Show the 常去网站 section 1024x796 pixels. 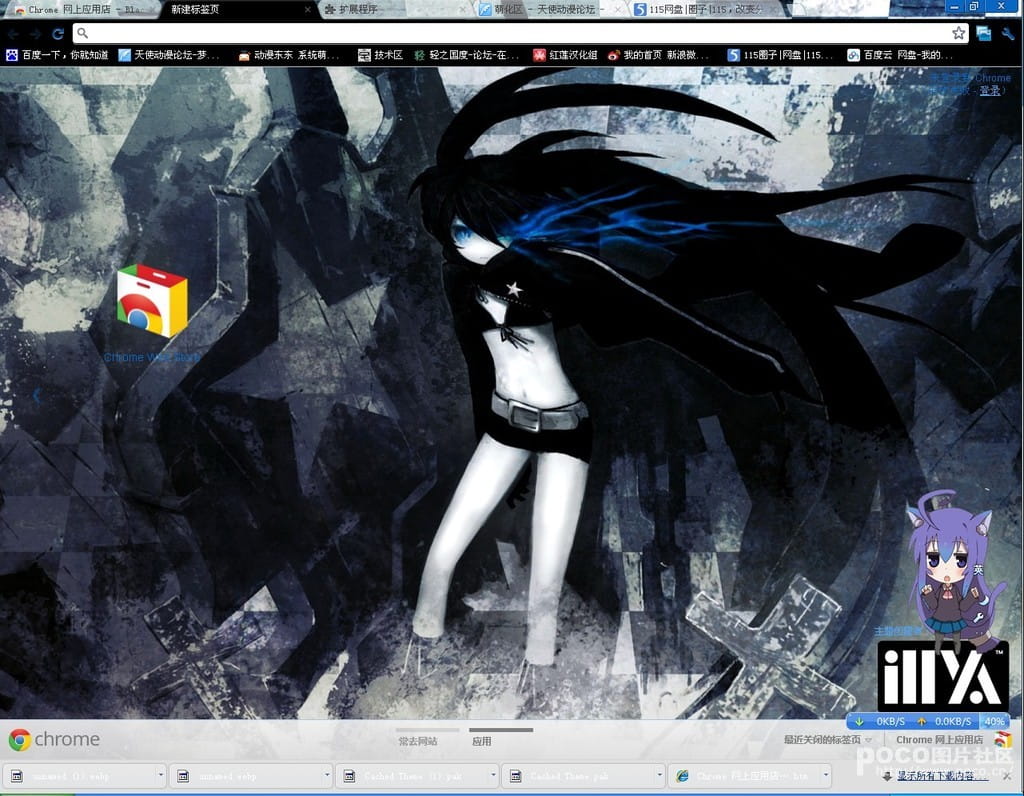(x=418, y=741)
